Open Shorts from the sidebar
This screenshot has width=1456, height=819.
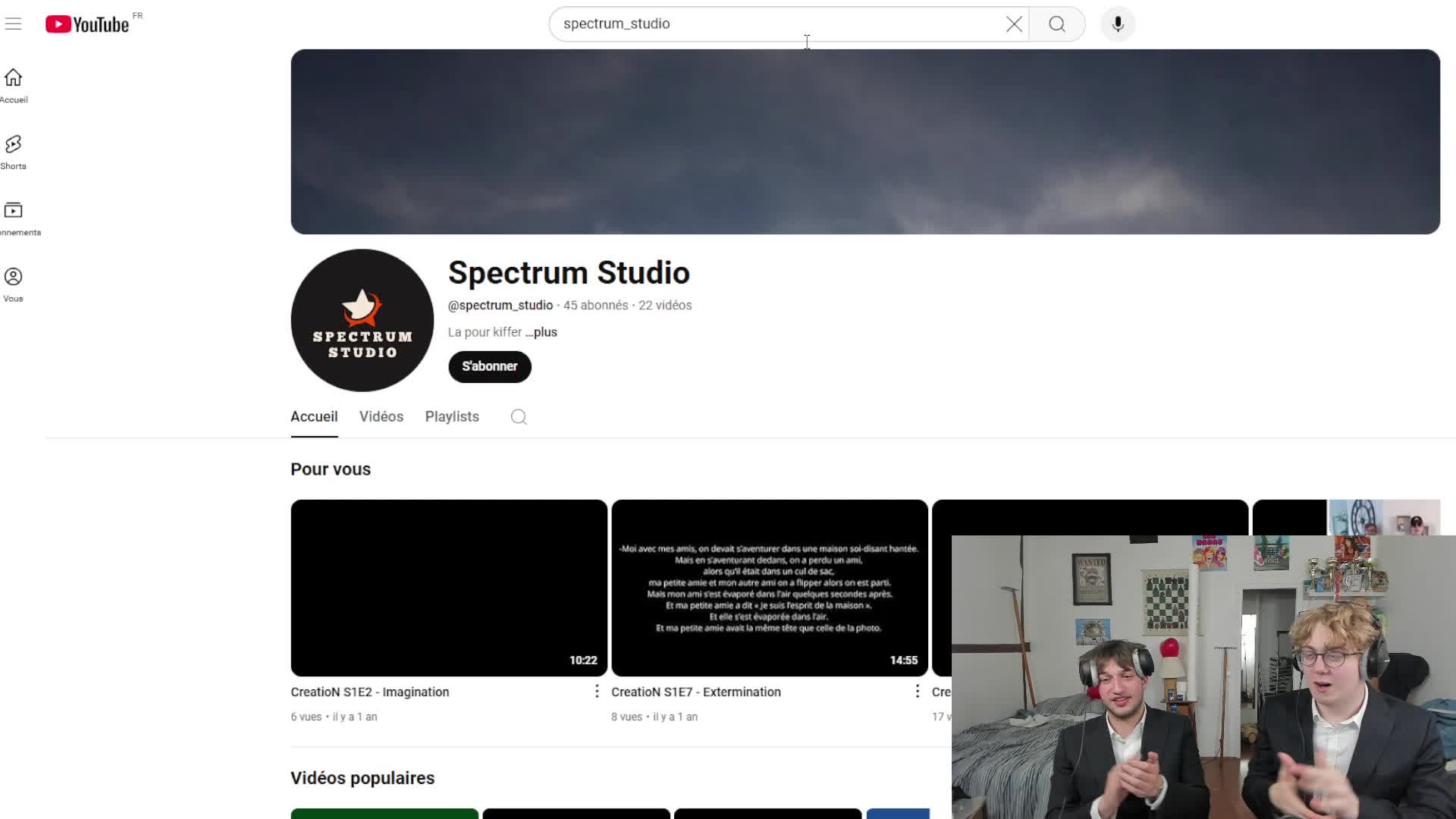[14, 152]
